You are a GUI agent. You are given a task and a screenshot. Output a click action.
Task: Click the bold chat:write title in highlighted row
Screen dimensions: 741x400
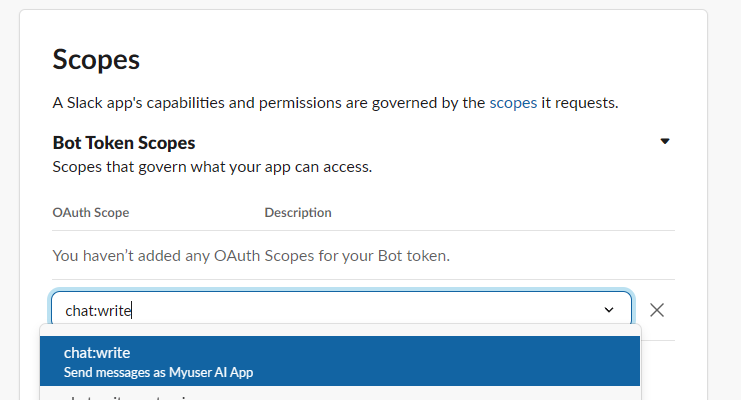[97, 353]
